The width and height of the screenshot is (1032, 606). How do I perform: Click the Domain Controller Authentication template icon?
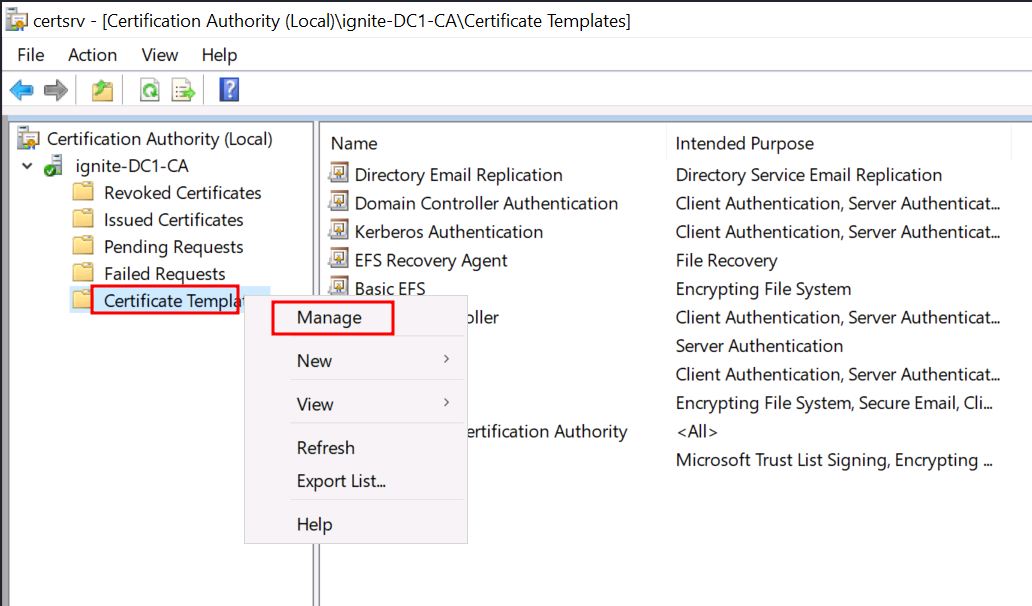(339, 201)
